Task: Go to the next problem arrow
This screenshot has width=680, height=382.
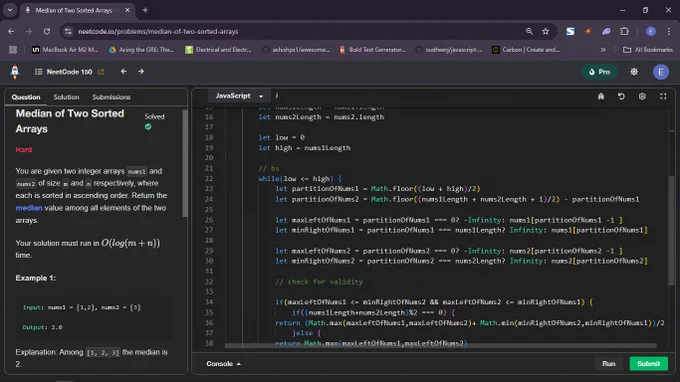Action: coord(141,72)
